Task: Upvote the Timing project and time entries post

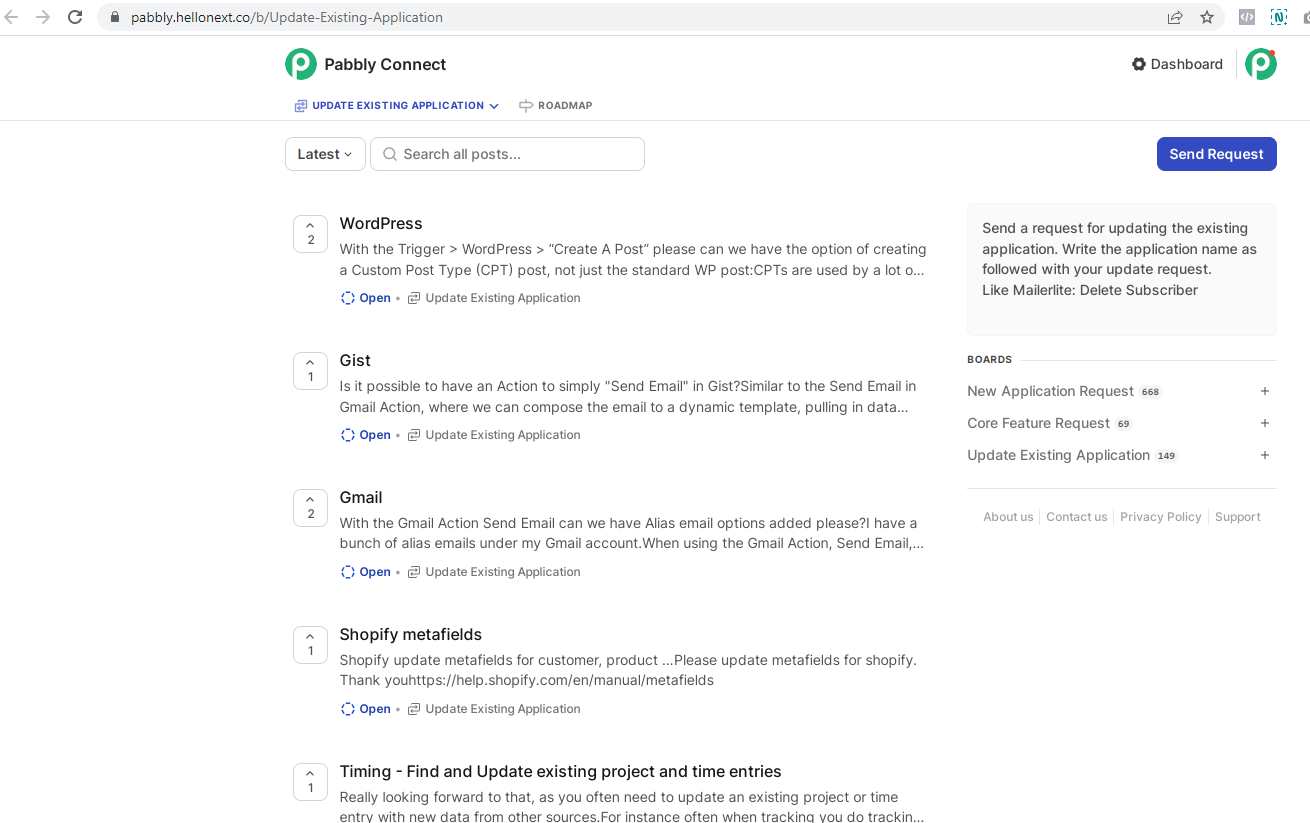Action: (310, 782)
